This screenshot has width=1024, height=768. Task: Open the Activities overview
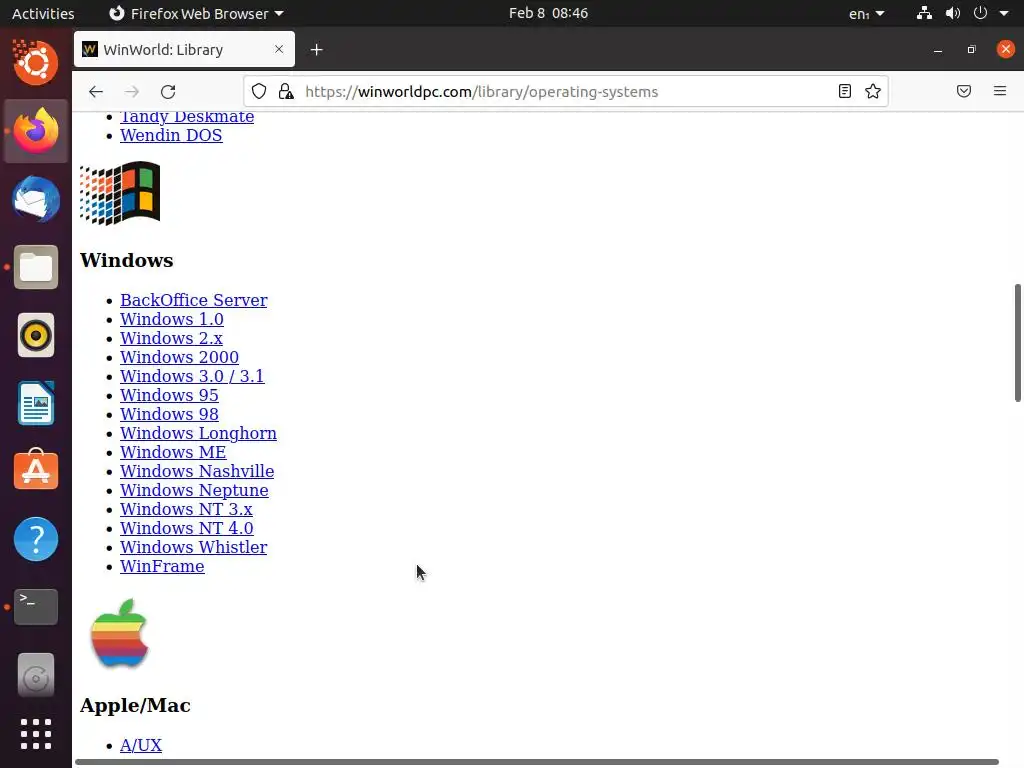(43, 13)
